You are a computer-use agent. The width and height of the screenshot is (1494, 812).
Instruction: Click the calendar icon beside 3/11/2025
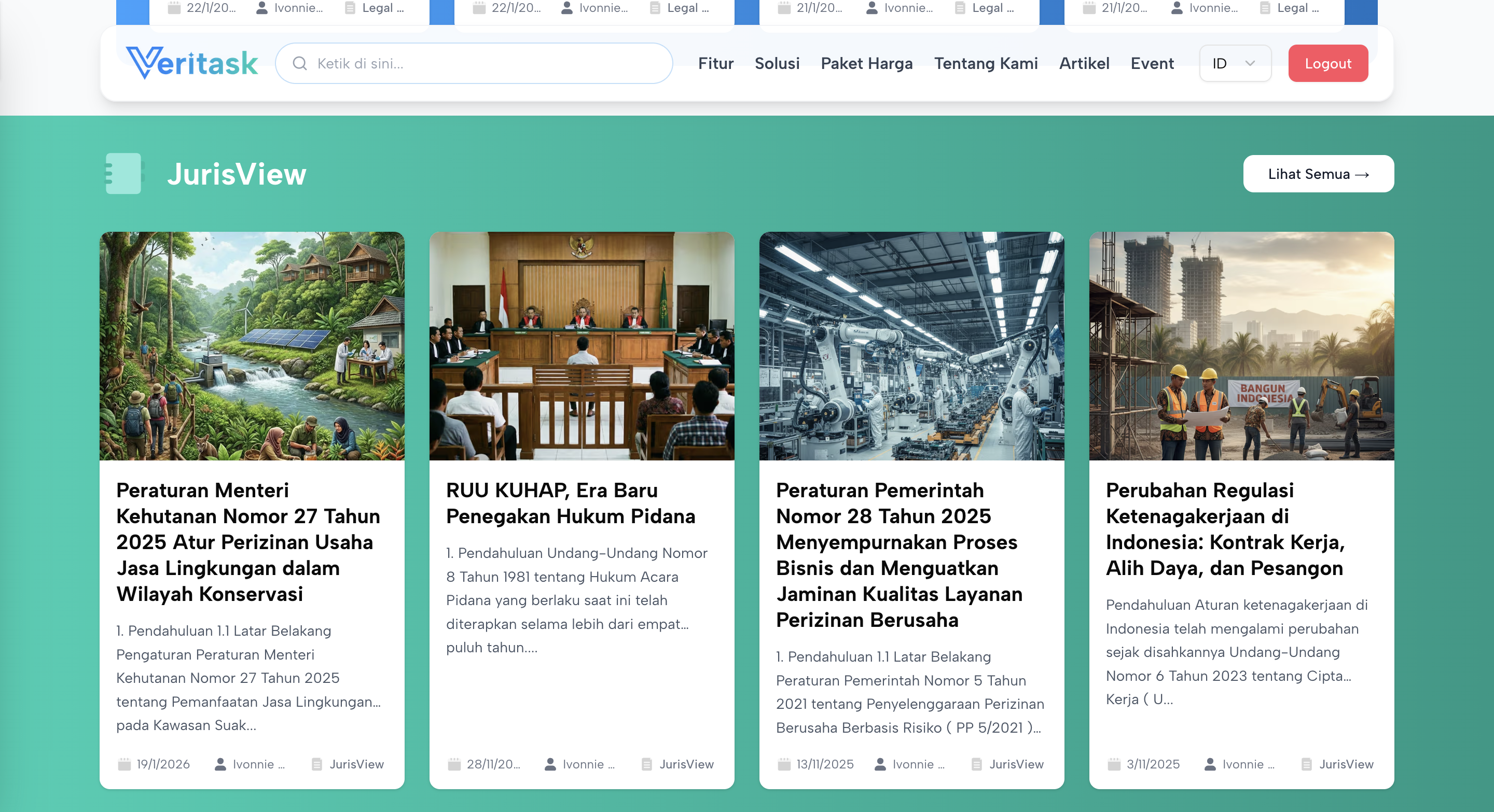[x=1114, y=764]
